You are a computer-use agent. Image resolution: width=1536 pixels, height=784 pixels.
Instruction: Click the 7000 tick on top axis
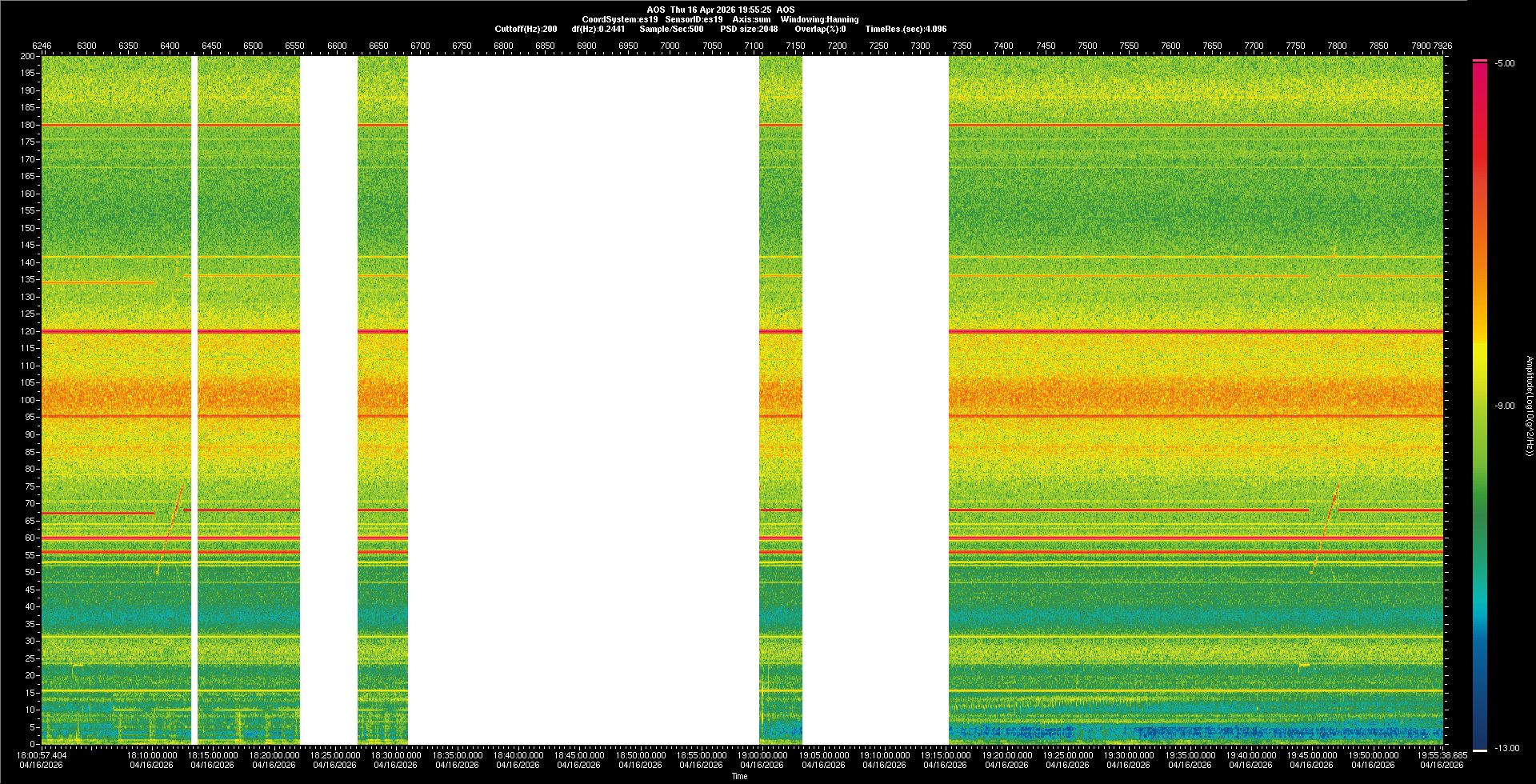[670, 46]
